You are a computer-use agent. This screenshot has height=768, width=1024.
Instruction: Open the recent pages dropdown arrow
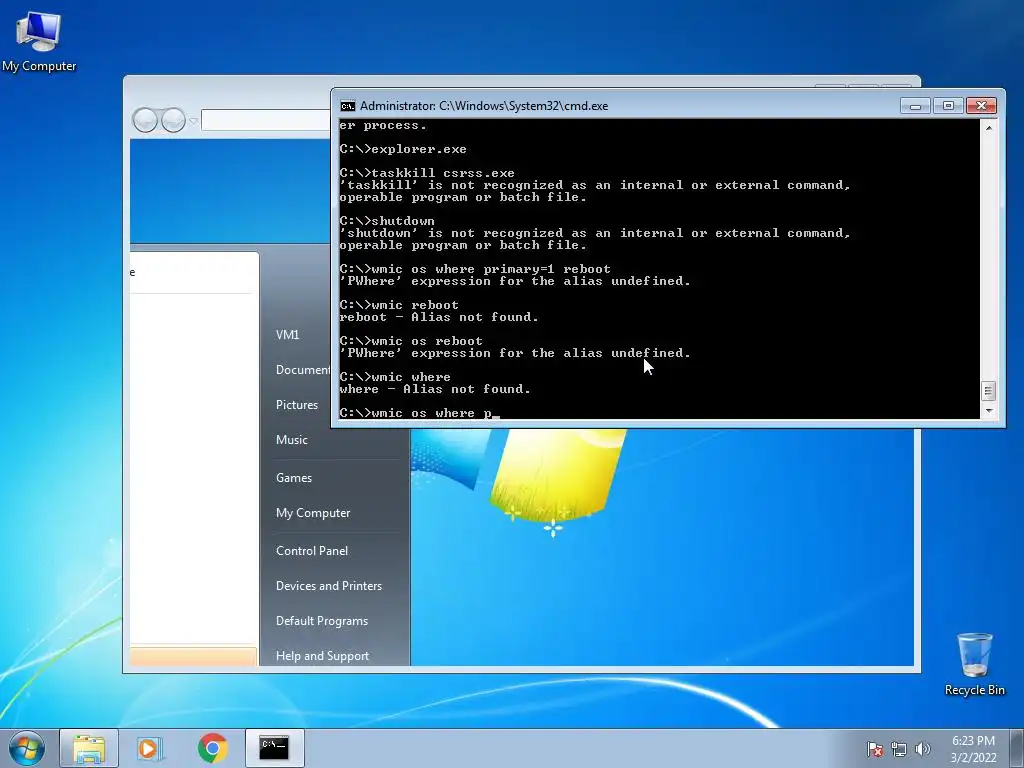(193, 121)
